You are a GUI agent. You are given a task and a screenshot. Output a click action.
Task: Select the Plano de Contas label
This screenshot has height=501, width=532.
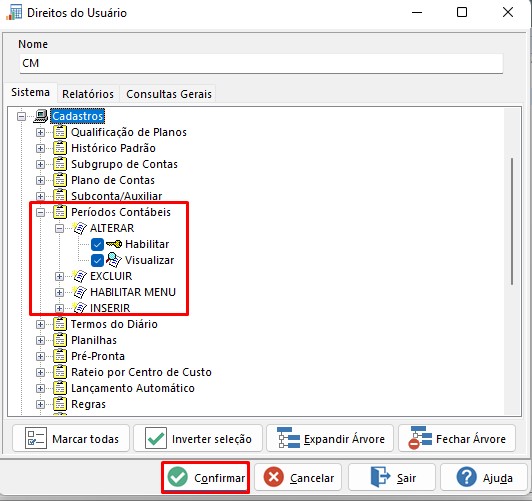[x=113, y=180]
